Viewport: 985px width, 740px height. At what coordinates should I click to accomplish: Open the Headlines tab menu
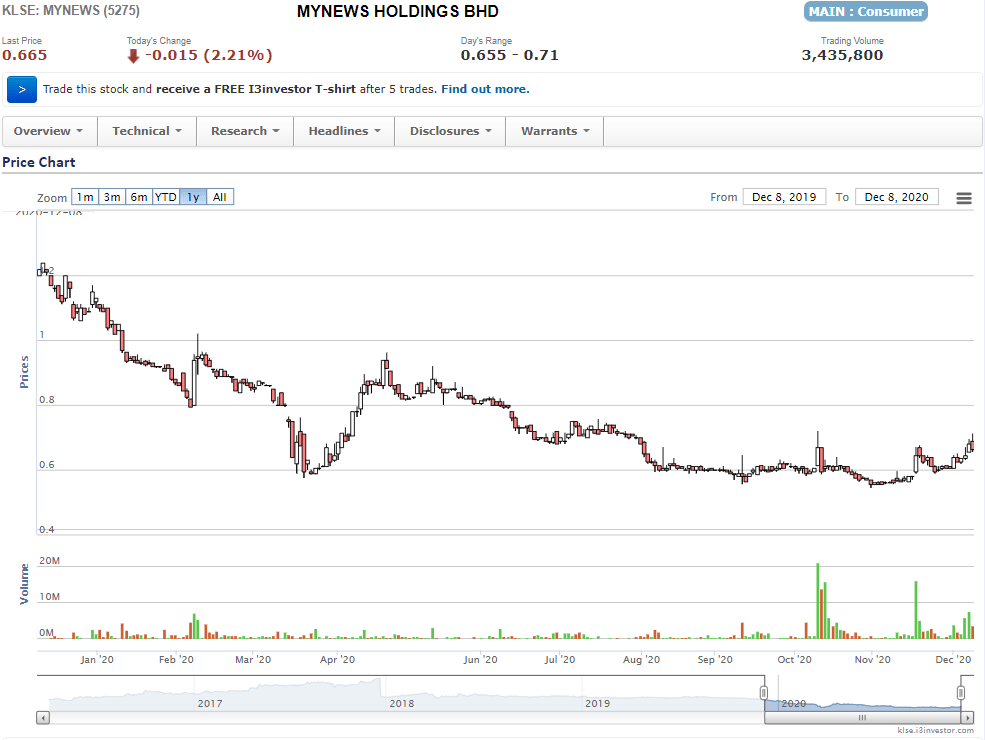(344, 131)
